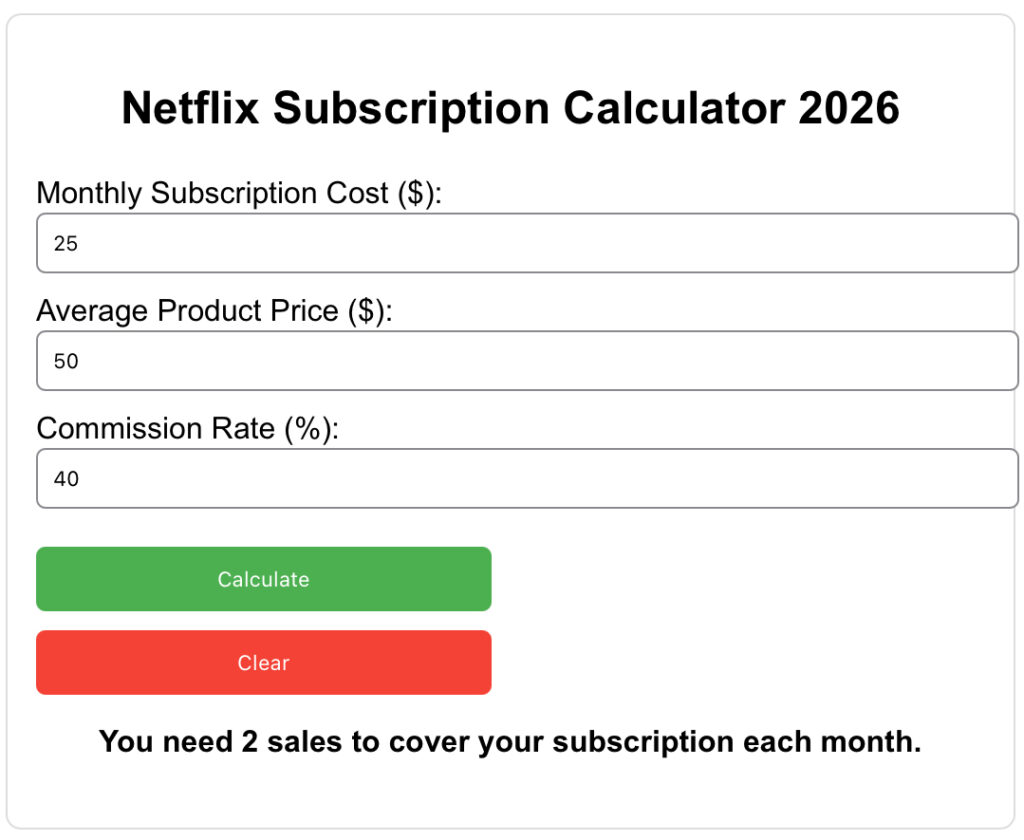Click the value 25 in the subscription field
Screen dimensions: 1024x840
67,243
